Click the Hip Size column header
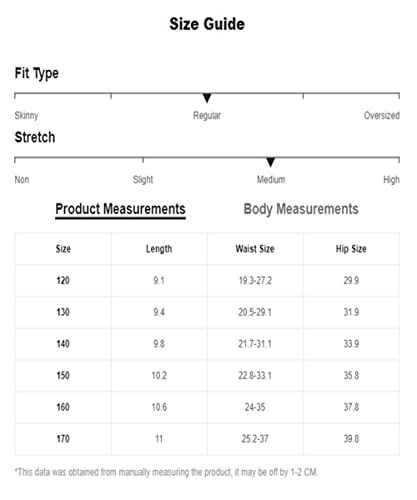 coord(351,249)
